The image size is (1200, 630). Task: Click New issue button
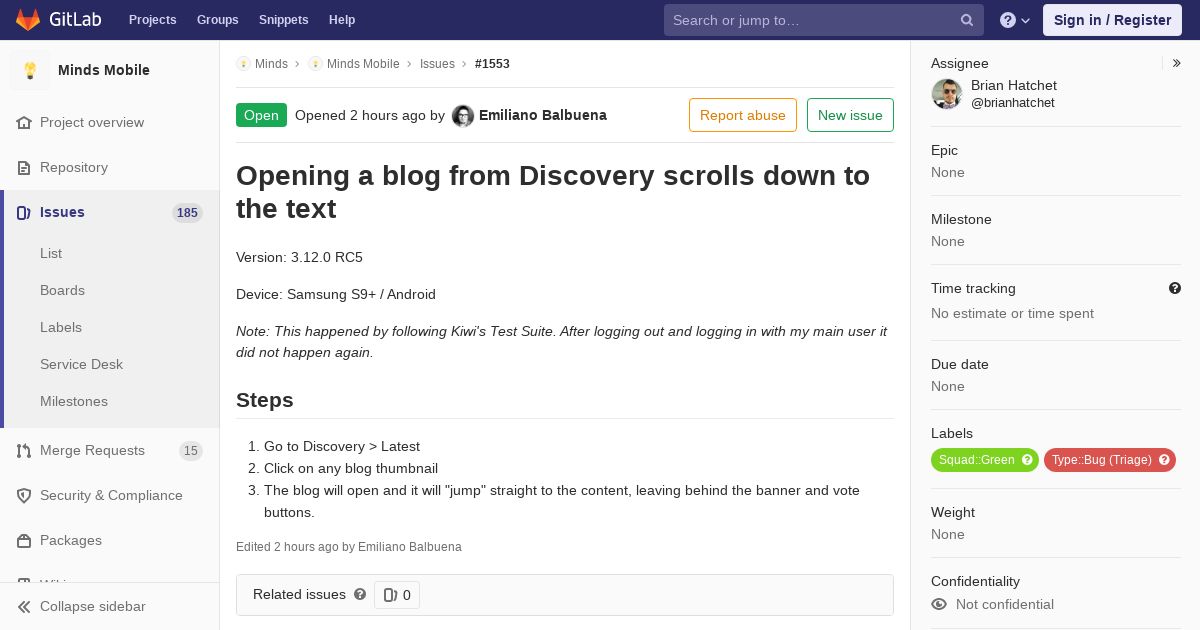click(x=850, y=115)
